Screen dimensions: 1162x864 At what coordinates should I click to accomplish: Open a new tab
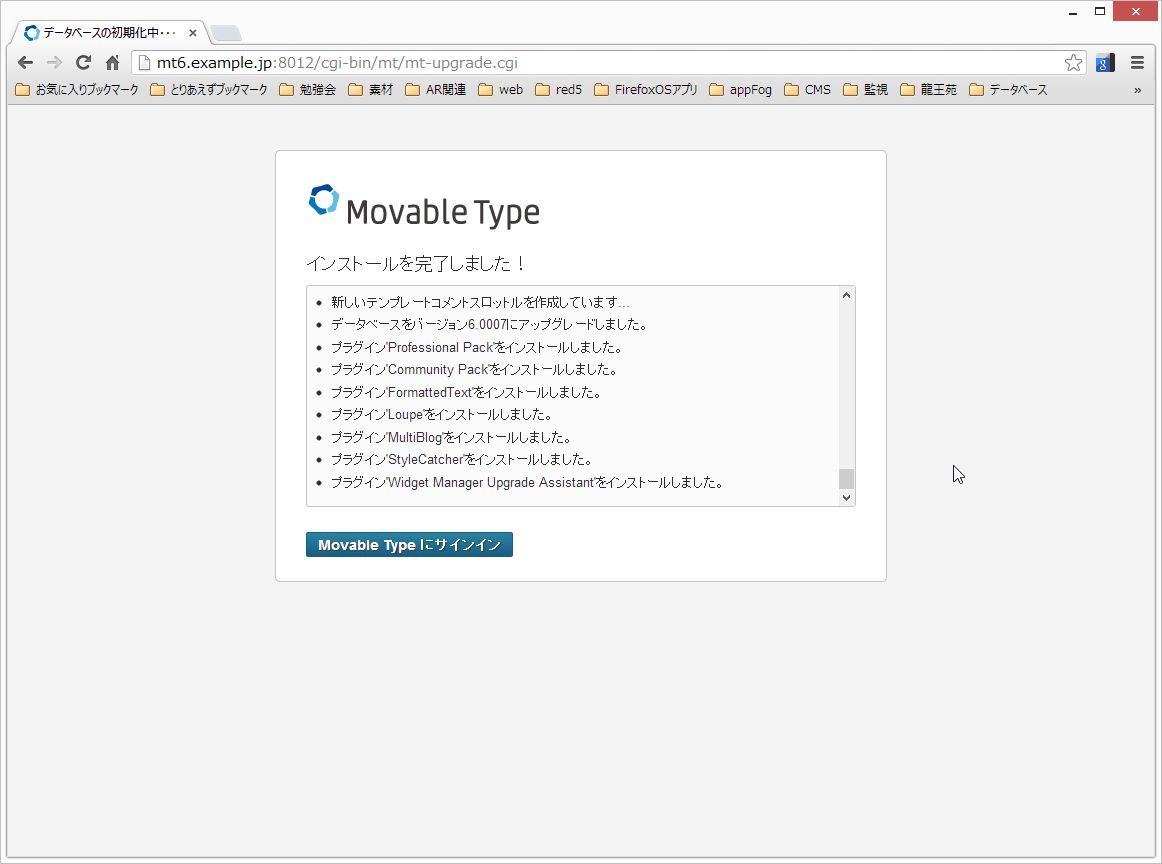226,33
